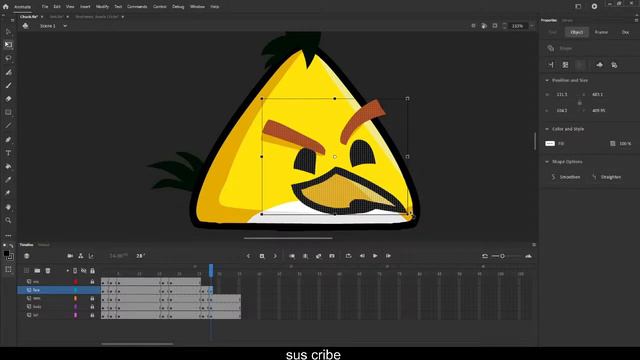Screen dimensions: 640x360
Task: Switch to the Object tab in Properties
Action: coord(577,32)
